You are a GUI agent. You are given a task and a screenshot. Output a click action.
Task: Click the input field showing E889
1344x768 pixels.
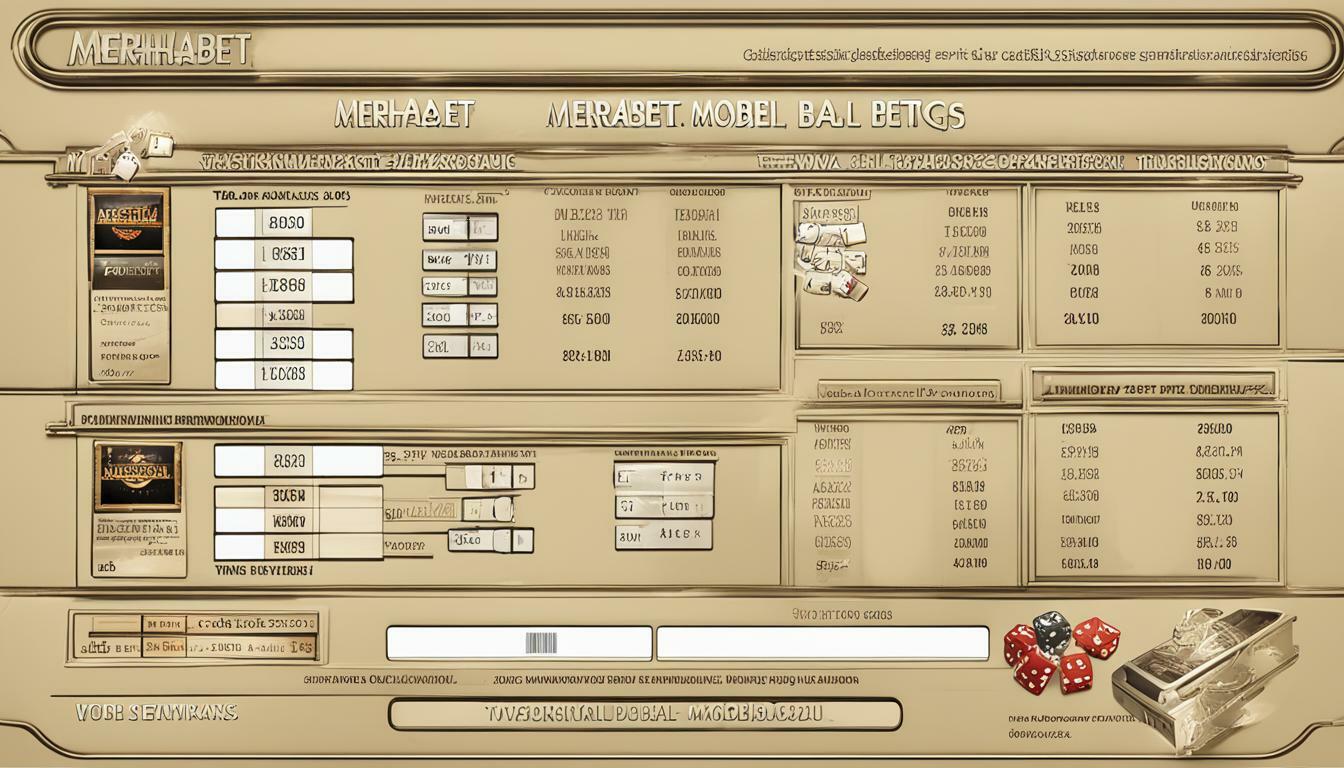(298, 547)
